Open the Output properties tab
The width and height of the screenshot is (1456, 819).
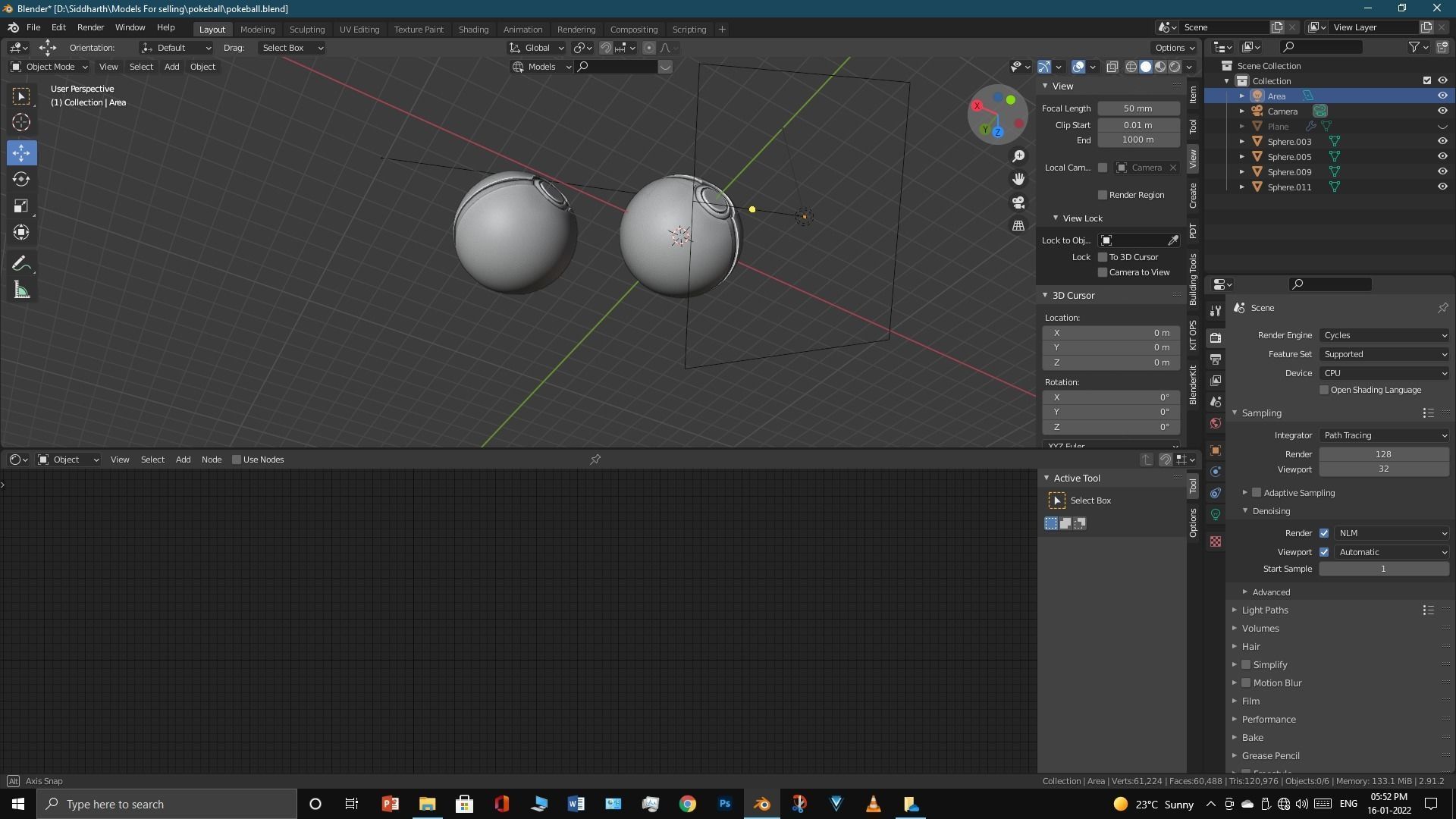click(1216, 359)
